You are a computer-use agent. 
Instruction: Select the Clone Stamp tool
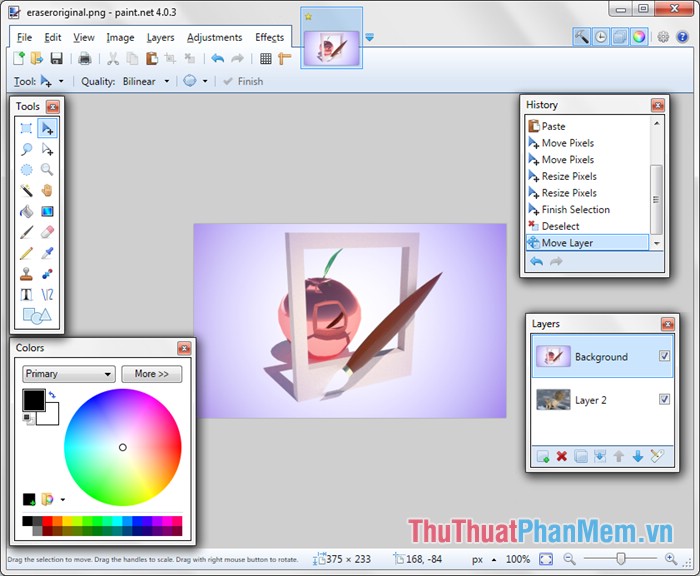(x=26, y=274)
